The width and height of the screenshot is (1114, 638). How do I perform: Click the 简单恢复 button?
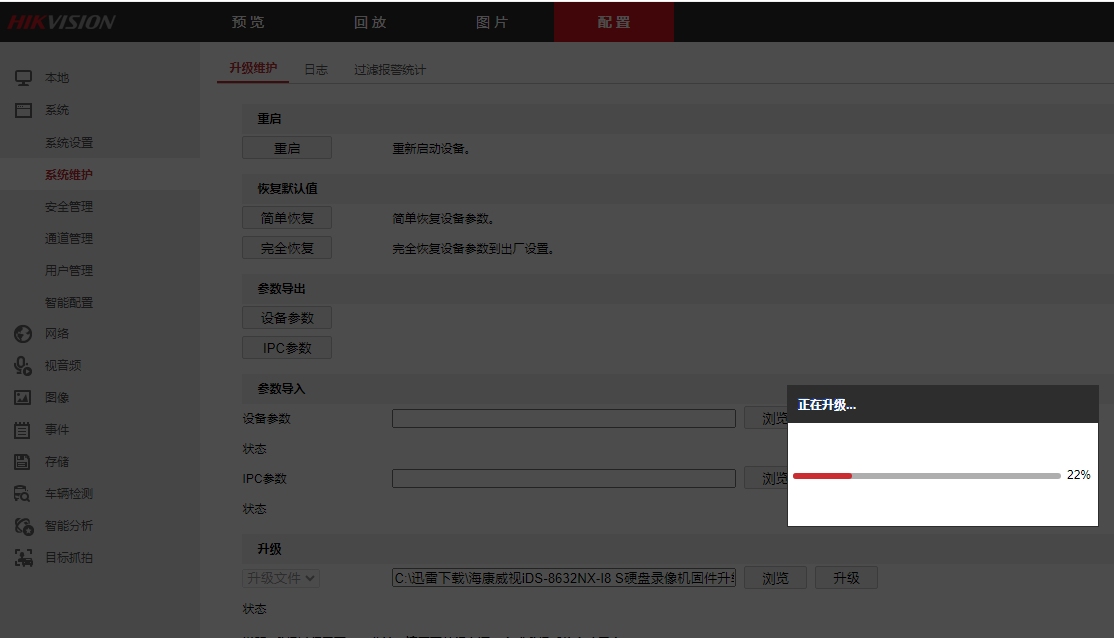(287, 218)
